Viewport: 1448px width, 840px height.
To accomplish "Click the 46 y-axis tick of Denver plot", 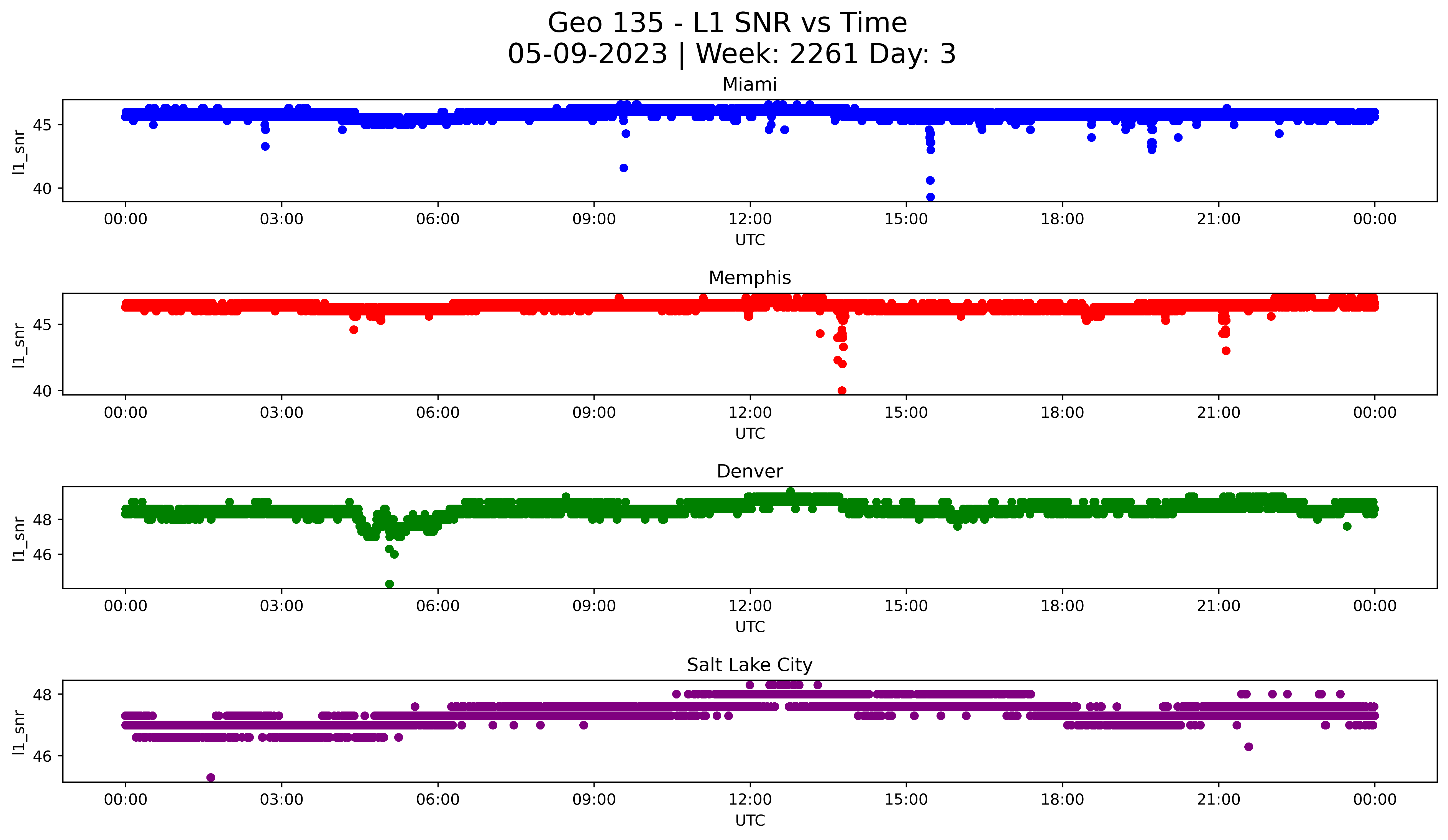I will click(42, 555).
